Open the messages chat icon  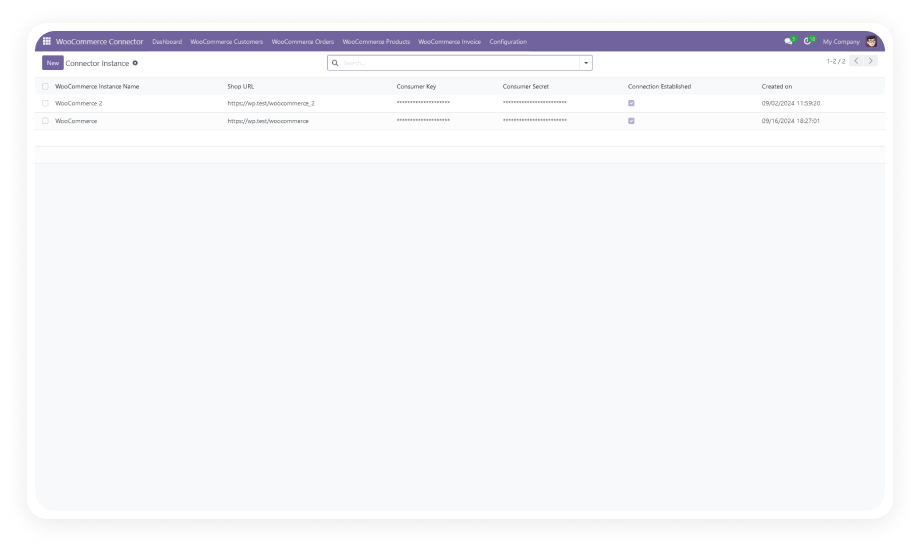pyautogui.click(x=789, y=41)
